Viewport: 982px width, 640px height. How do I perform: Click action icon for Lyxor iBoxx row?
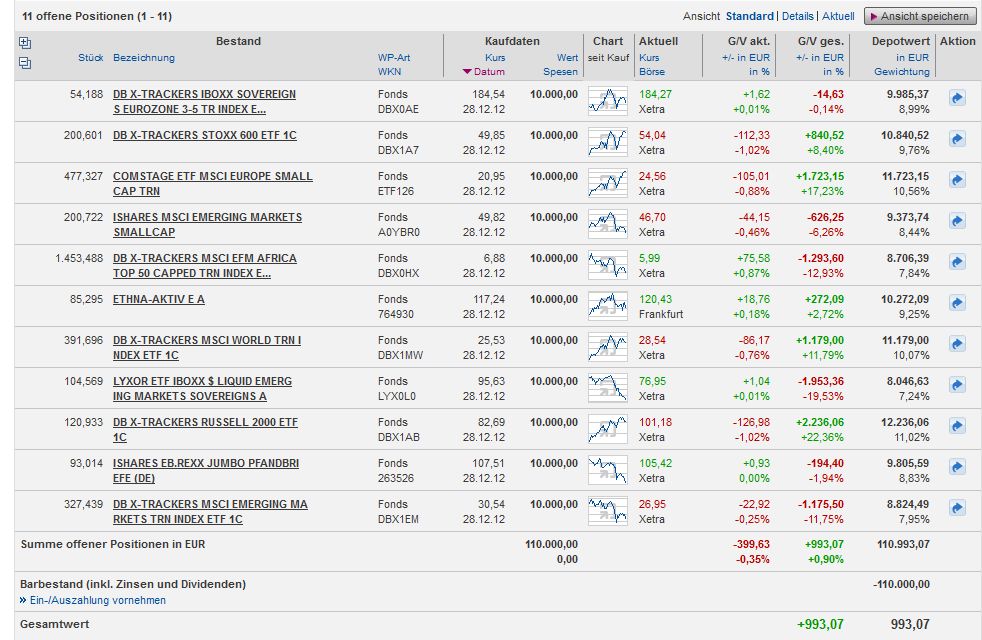click(x=957, y=385)
